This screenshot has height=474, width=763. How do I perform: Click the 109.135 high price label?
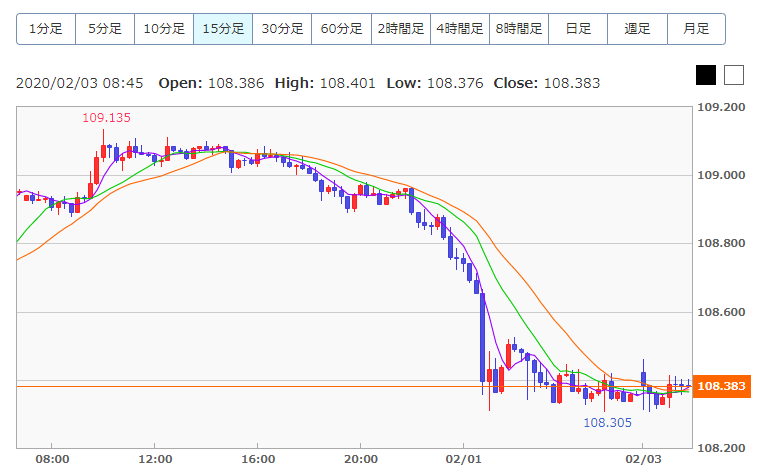pyautogui.click(x=107, y=118)
